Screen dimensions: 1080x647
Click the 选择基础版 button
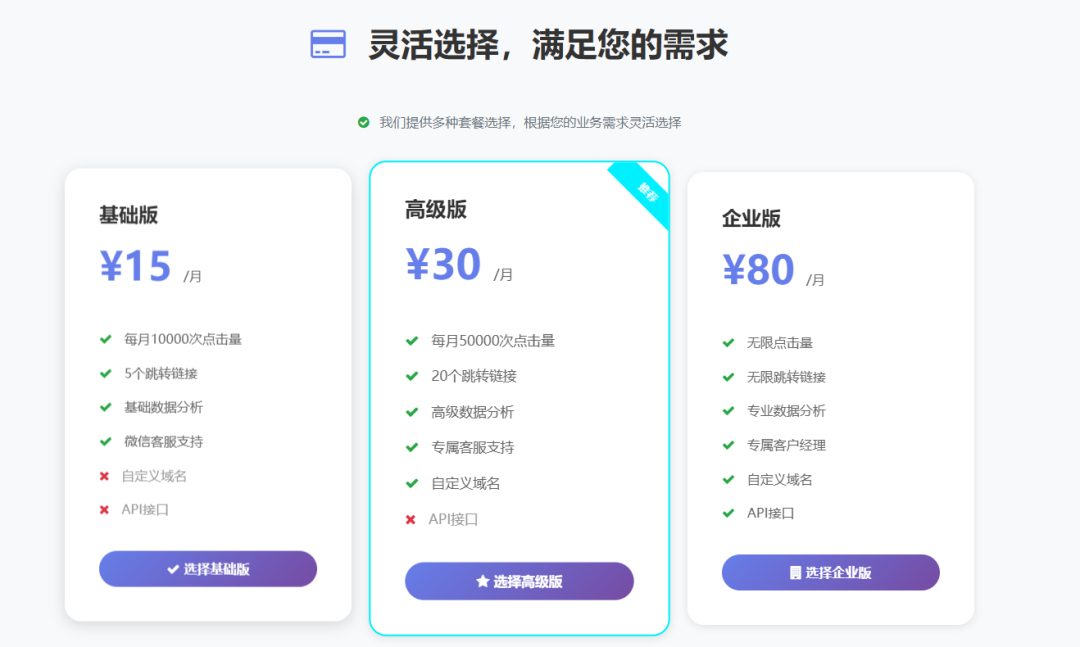207,568
